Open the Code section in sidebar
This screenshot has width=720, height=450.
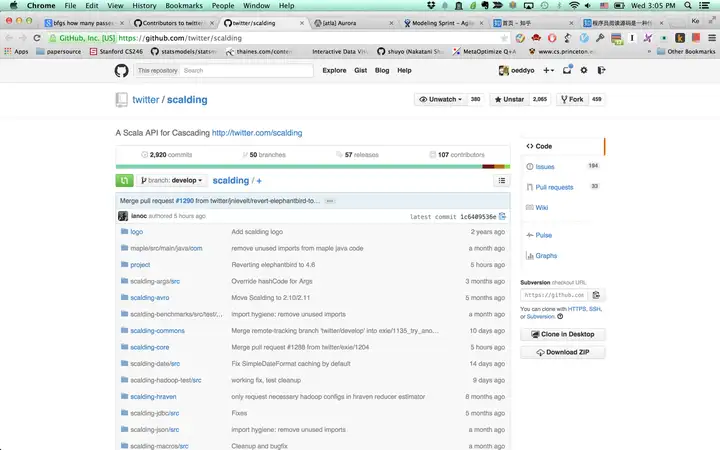(x=562, y=146)
